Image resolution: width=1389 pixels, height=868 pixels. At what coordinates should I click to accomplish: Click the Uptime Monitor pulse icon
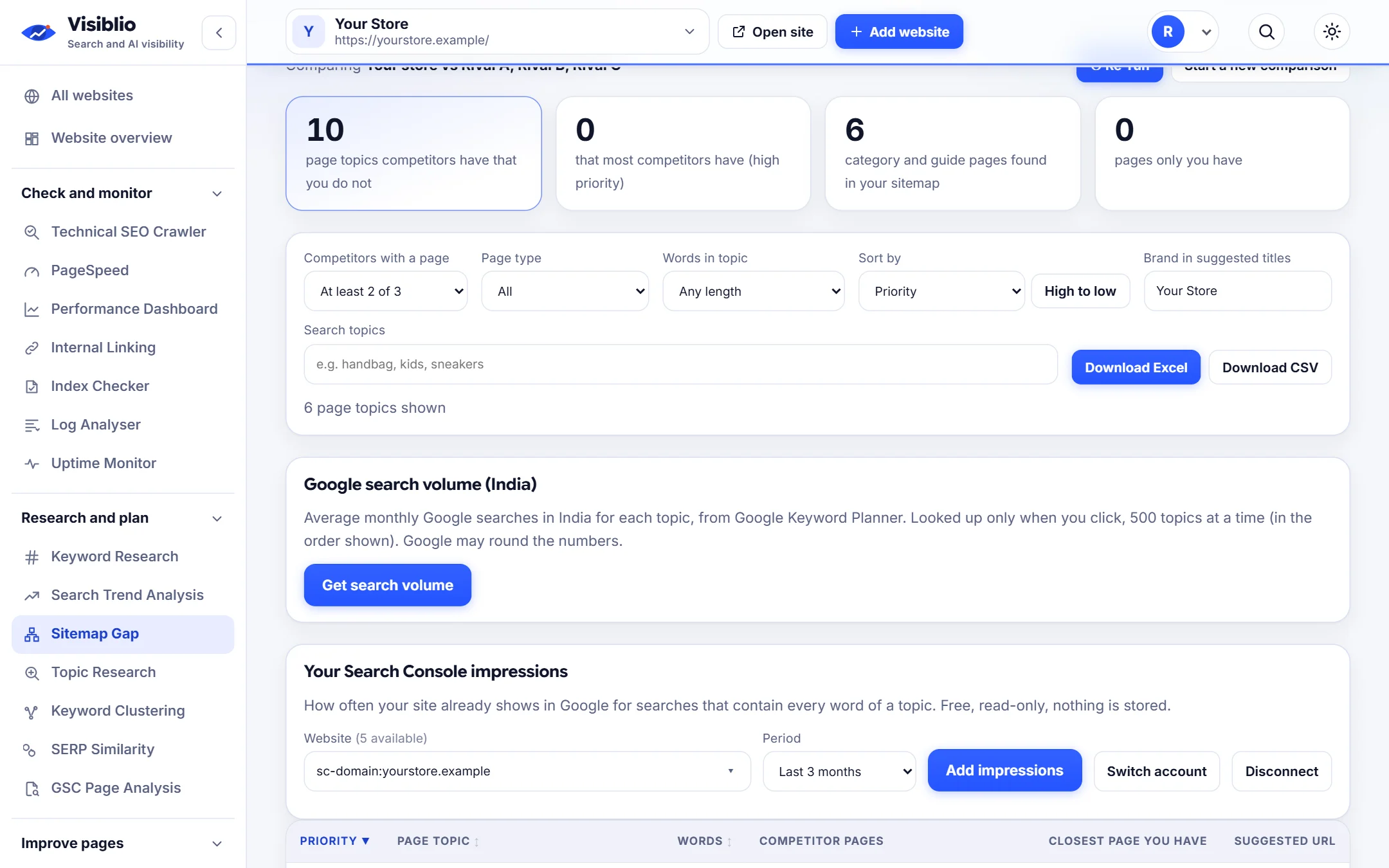[32, 464]
